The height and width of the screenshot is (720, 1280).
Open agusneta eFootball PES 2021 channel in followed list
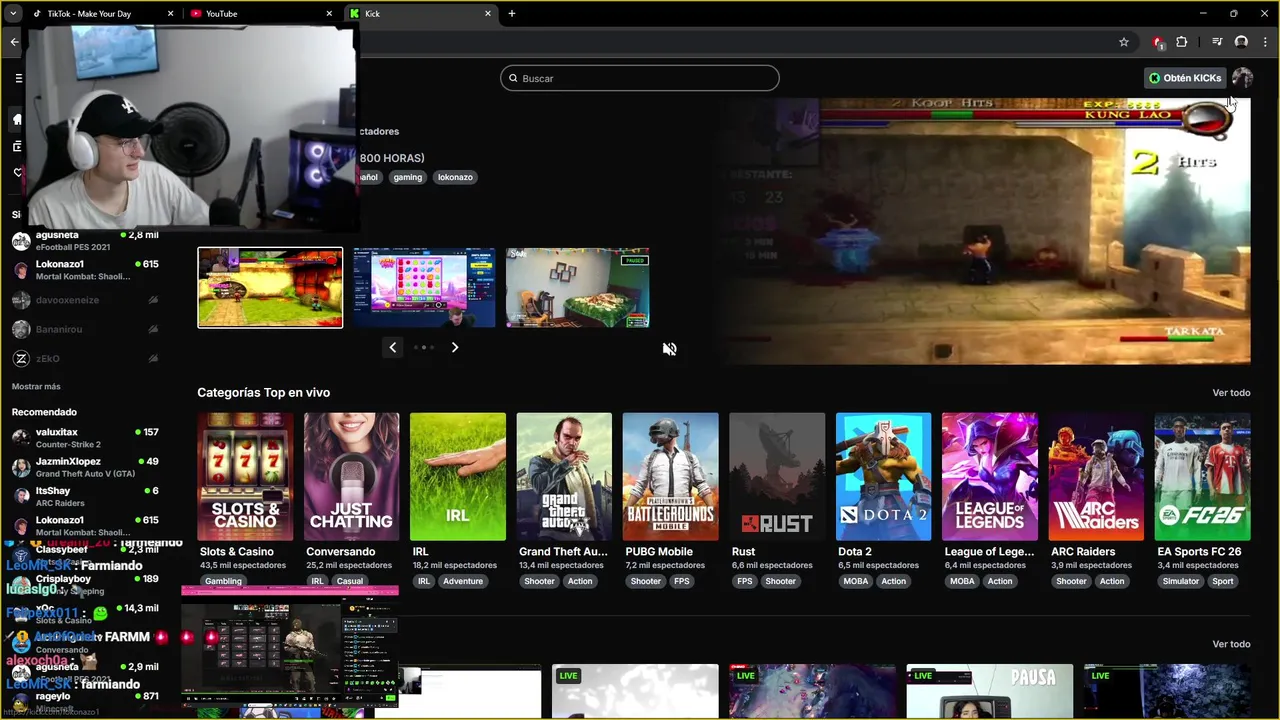85,241
